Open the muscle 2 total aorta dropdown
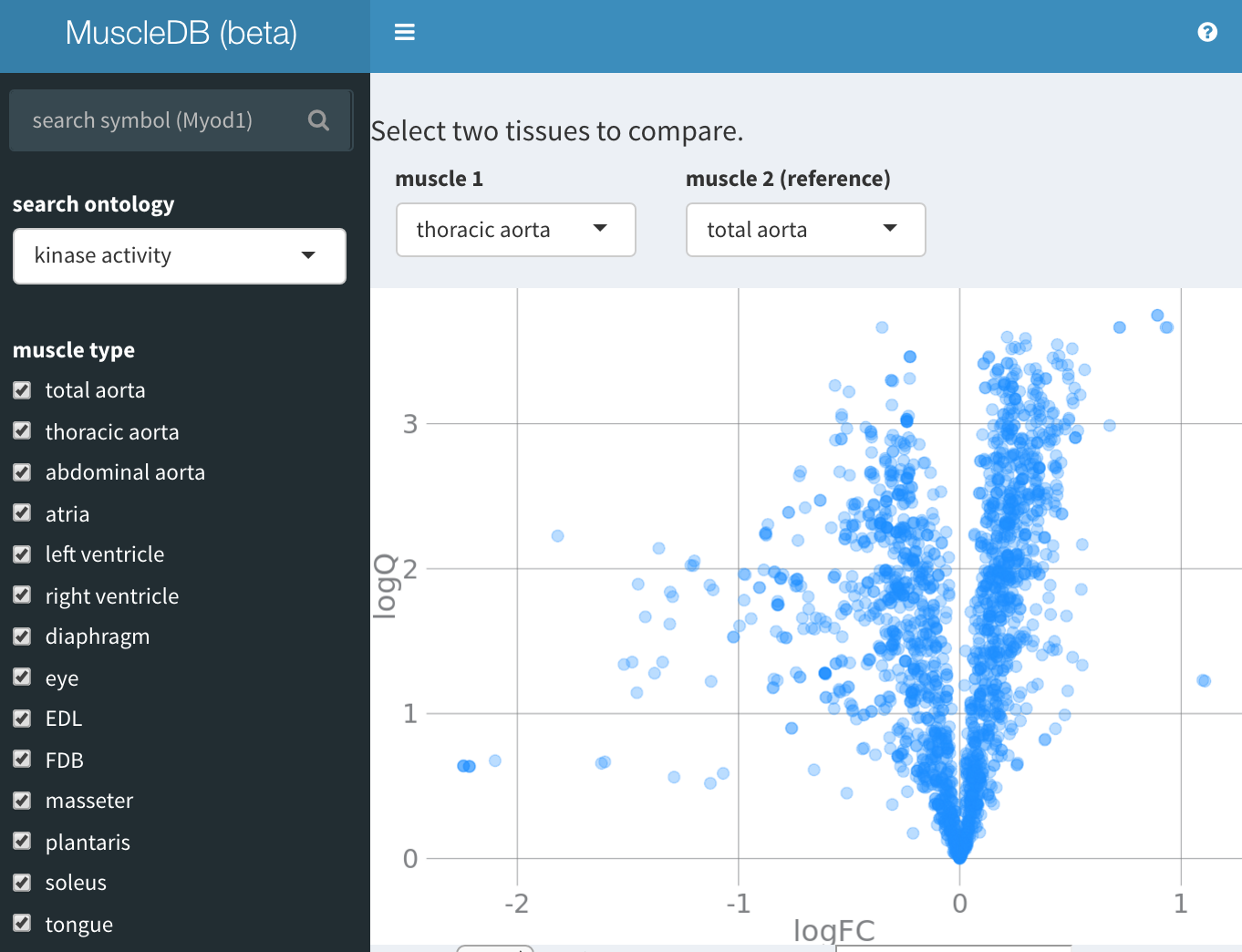This screenshot has height=952, width=1242. [806, 230]
